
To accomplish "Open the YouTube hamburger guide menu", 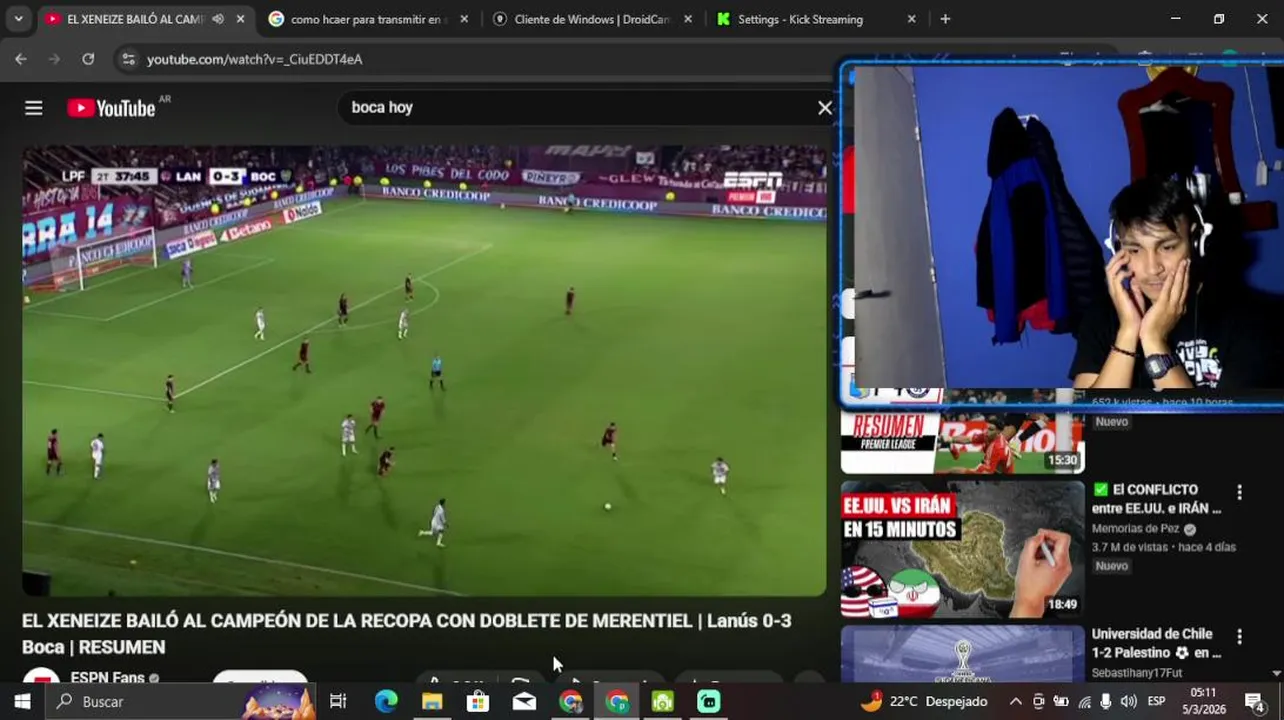I will [34, 108].
